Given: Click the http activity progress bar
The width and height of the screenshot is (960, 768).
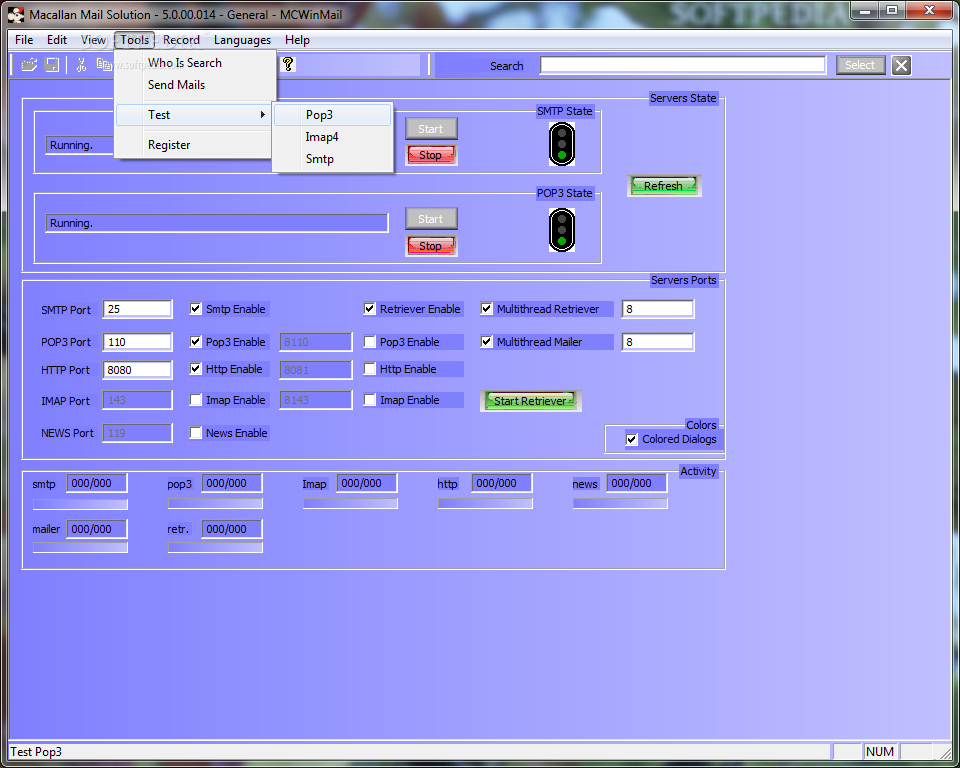Looking at the screenshot, I should (x=486, y=503).
